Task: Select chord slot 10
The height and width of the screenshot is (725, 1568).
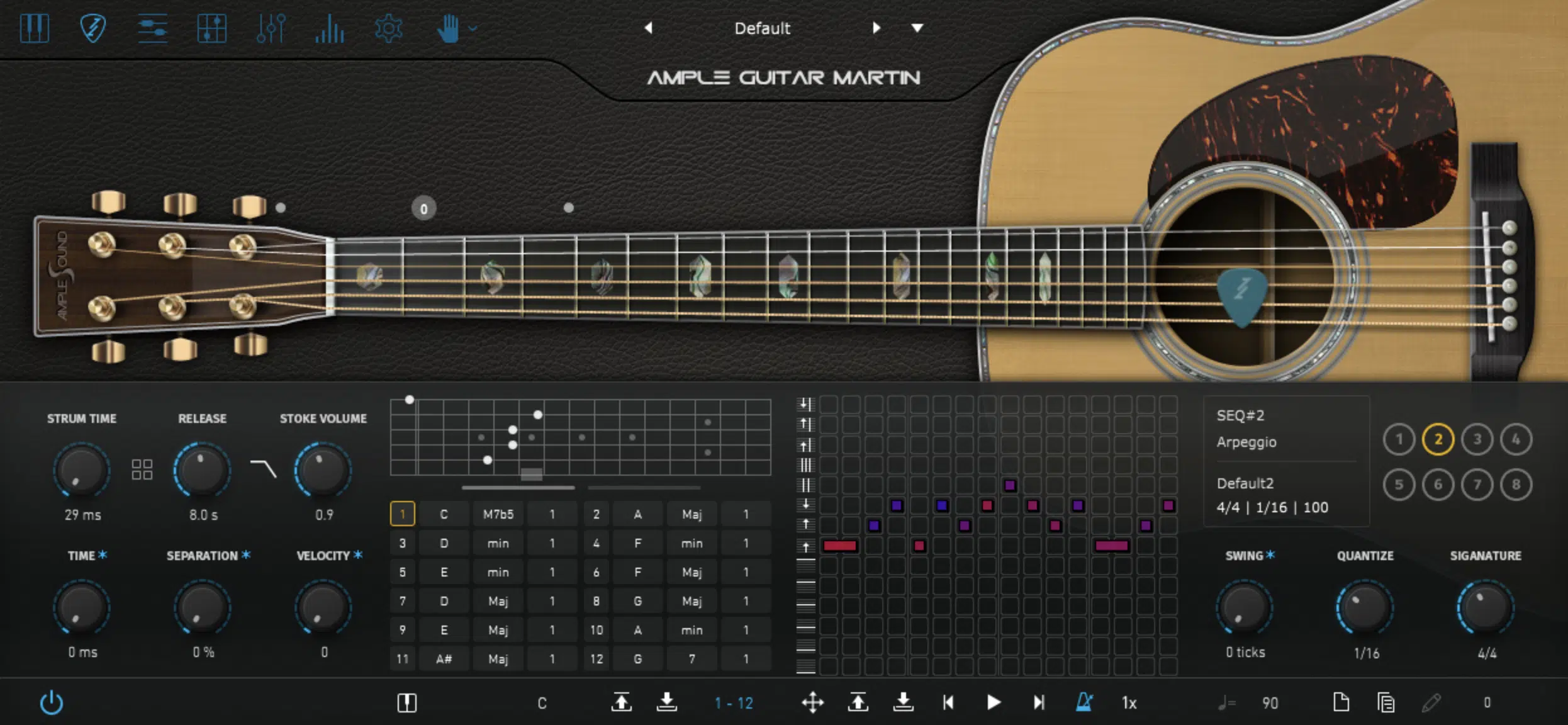Action: point(596,630)
